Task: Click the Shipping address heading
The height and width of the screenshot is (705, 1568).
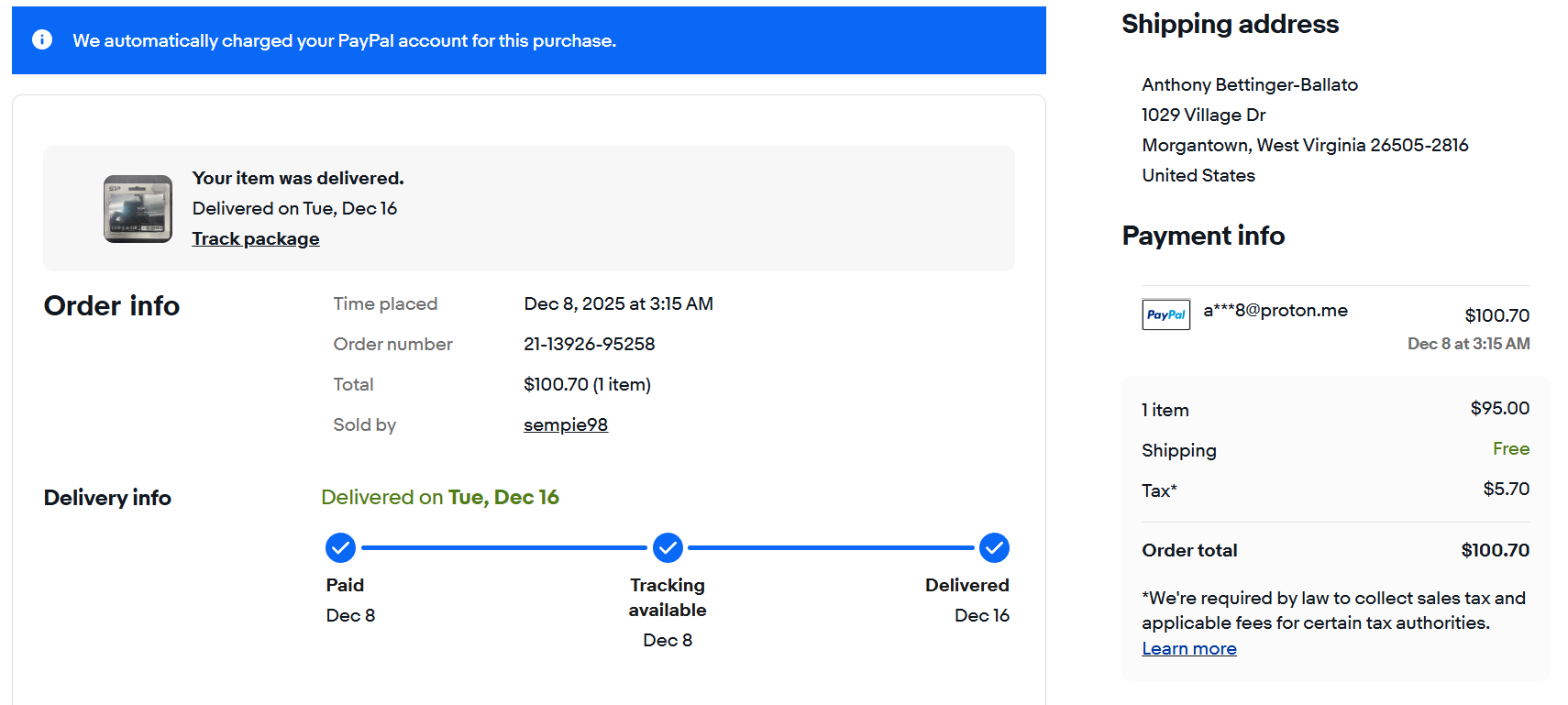Action: click(1230, 25)
